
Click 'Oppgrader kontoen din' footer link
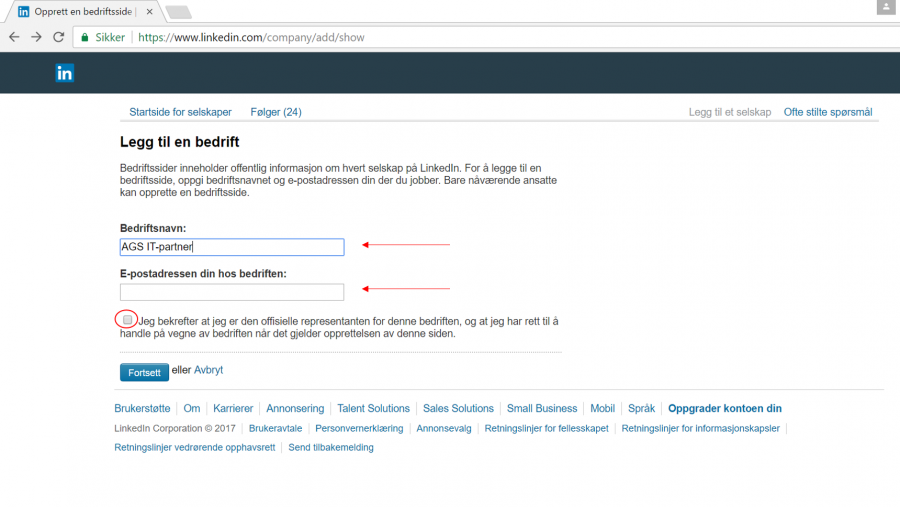tap(725, 408)
